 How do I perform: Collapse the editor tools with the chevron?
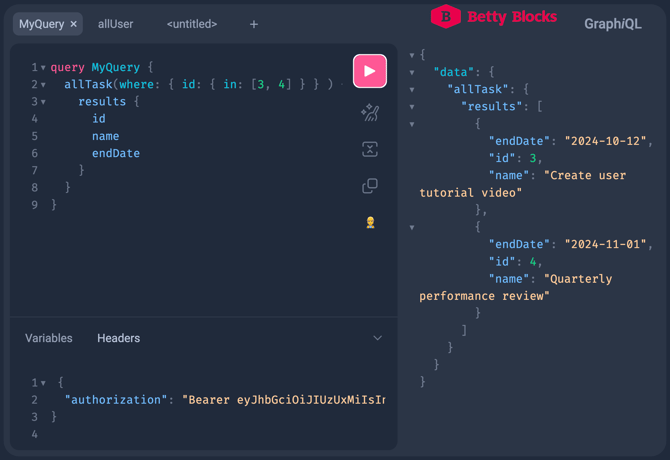click(377, 338)
